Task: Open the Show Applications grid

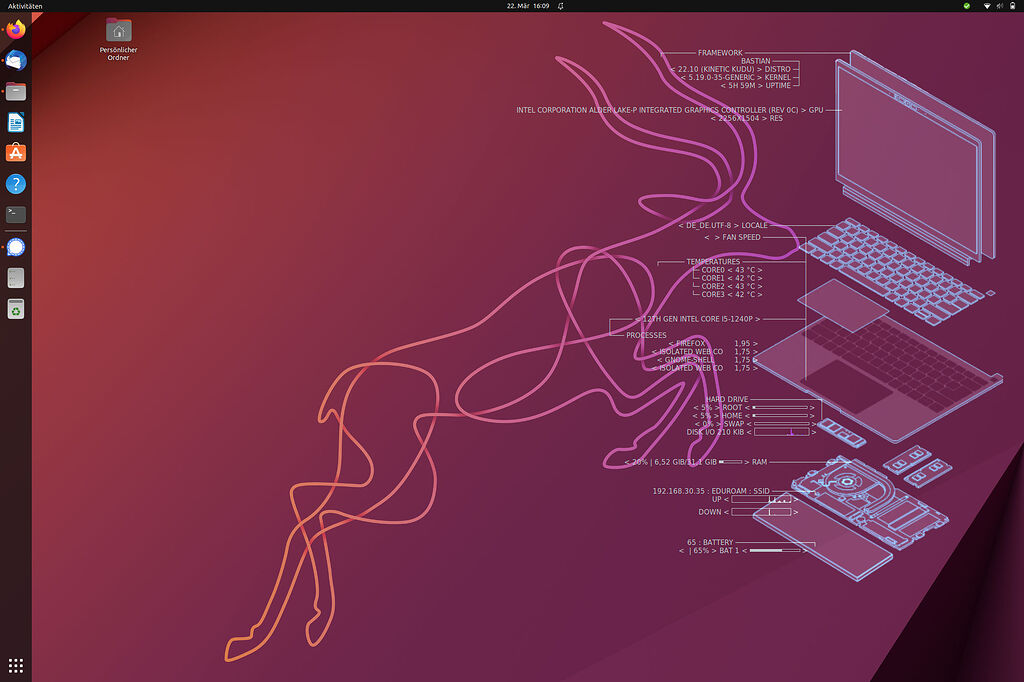Action: click(14, 664)
